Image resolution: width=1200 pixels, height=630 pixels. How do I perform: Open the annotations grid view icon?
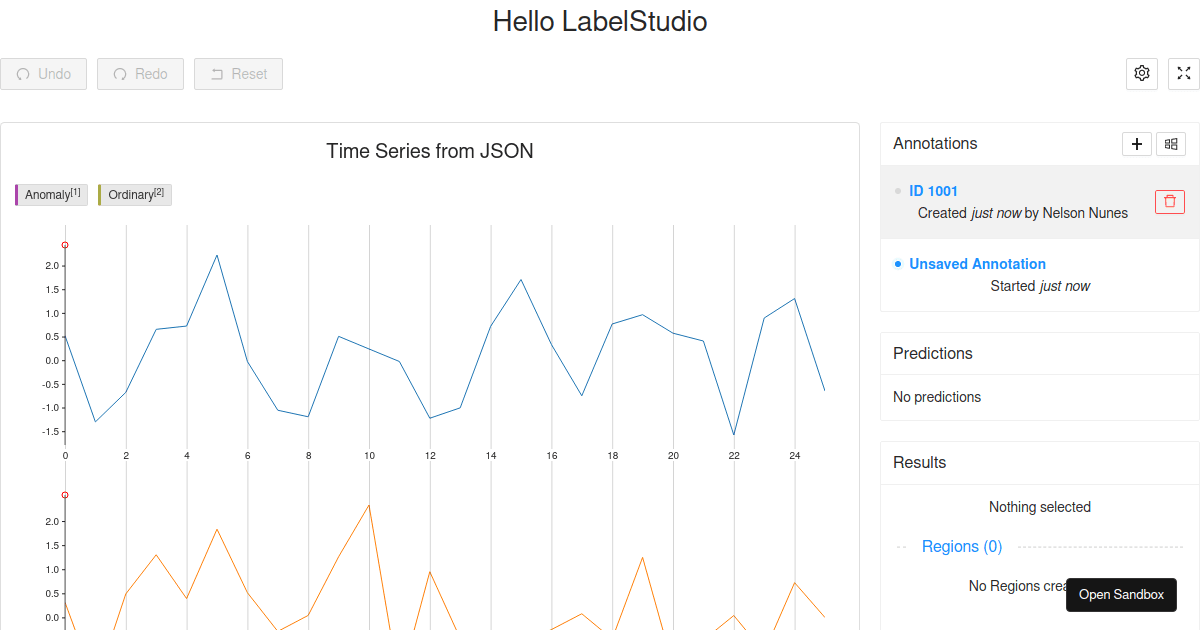click(x=1170, y=144)
